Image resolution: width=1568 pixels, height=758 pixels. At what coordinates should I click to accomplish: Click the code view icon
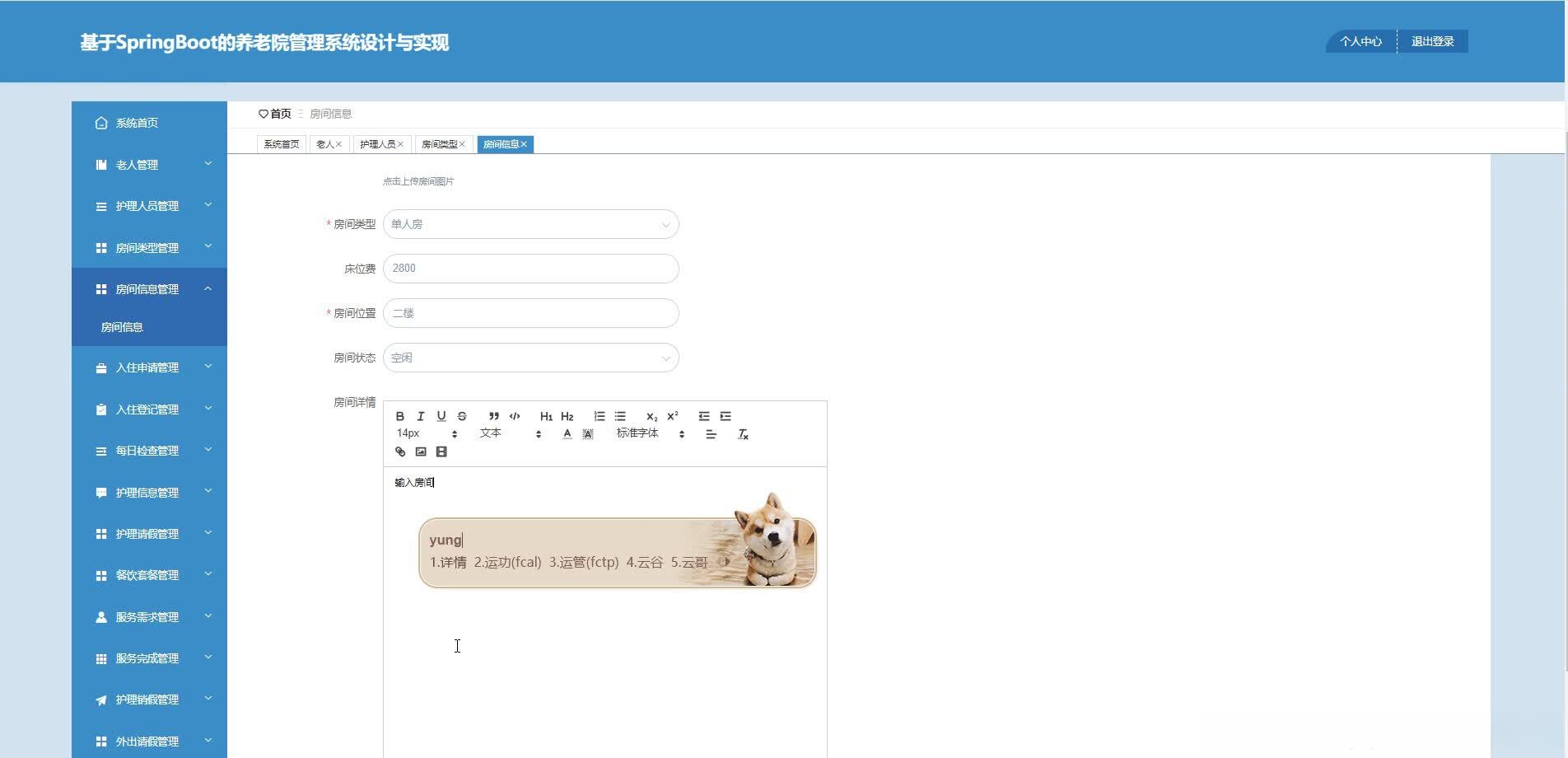point(513,416)
